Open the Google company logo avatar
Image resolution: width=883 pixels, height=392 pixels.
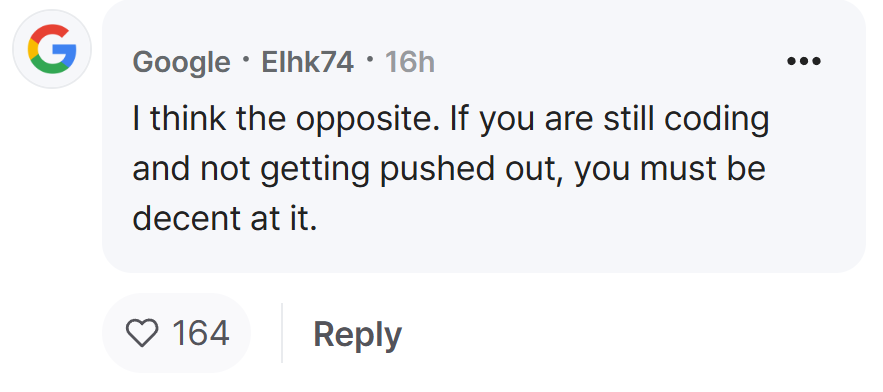coord(52,49)
